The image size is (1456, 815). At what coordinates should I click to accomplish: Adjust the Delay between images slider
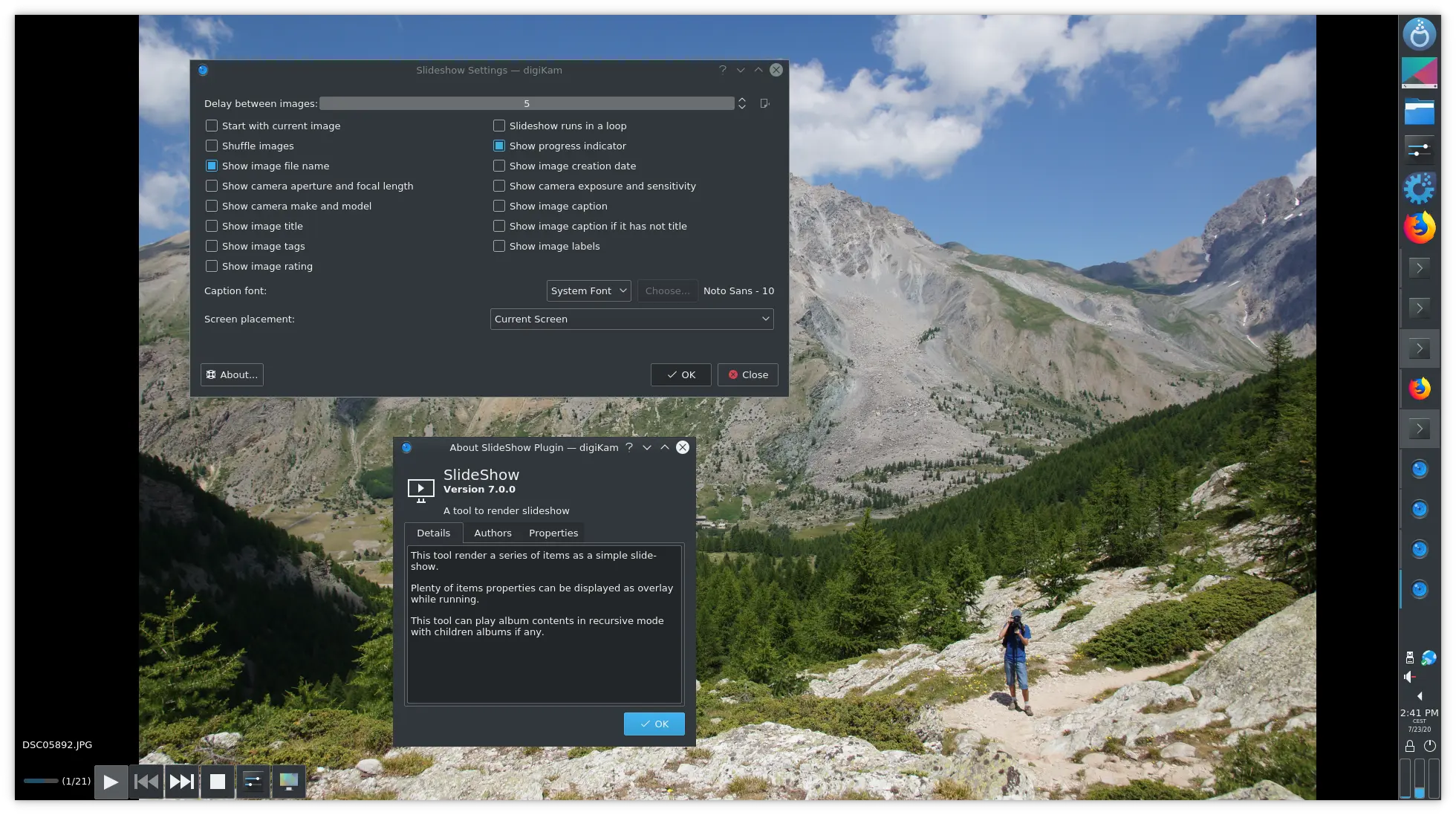click(x=527, y=103)
